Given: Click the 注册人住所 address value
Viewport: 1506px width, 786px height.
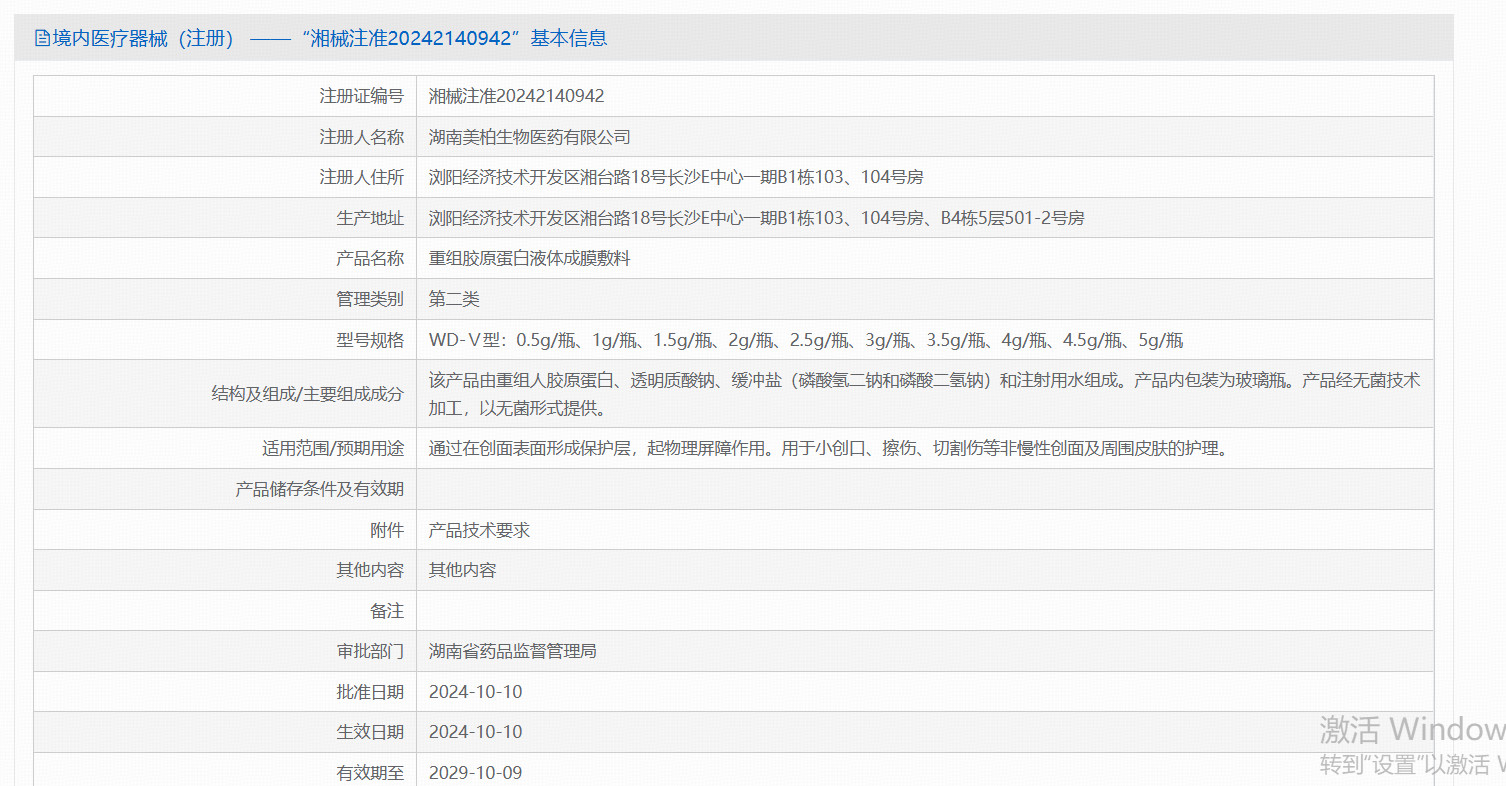Looking at the screenshot, I should [x=675, y=177].
